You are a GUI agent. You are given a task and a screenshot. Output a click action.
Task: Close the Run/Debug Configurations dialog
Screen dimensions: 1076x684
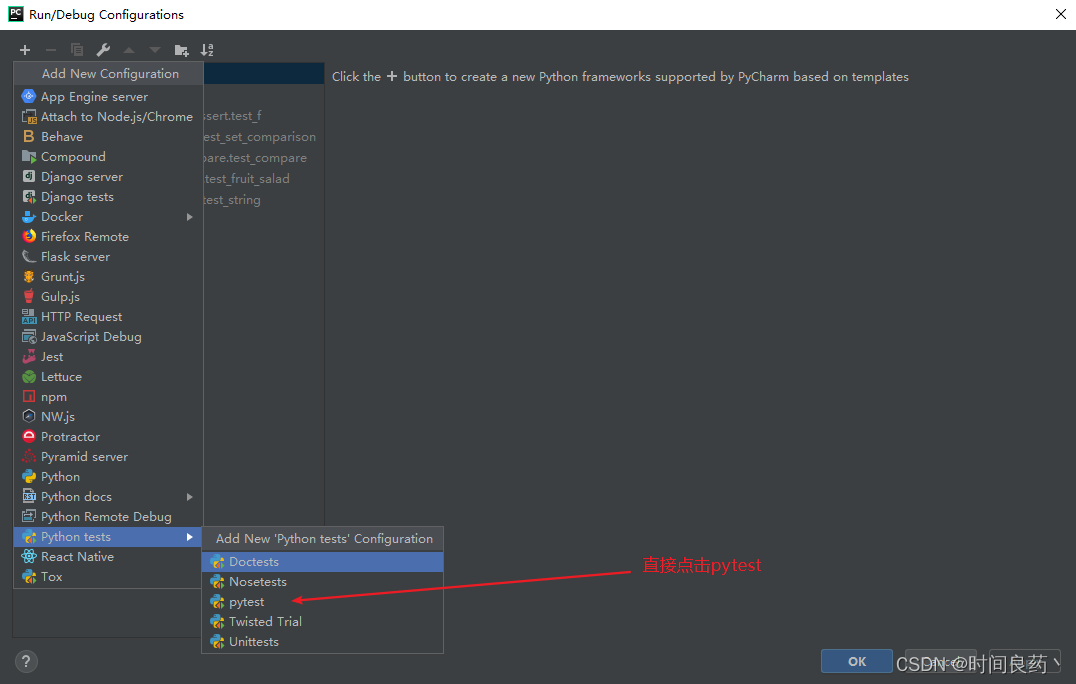tap(1060, 14)
